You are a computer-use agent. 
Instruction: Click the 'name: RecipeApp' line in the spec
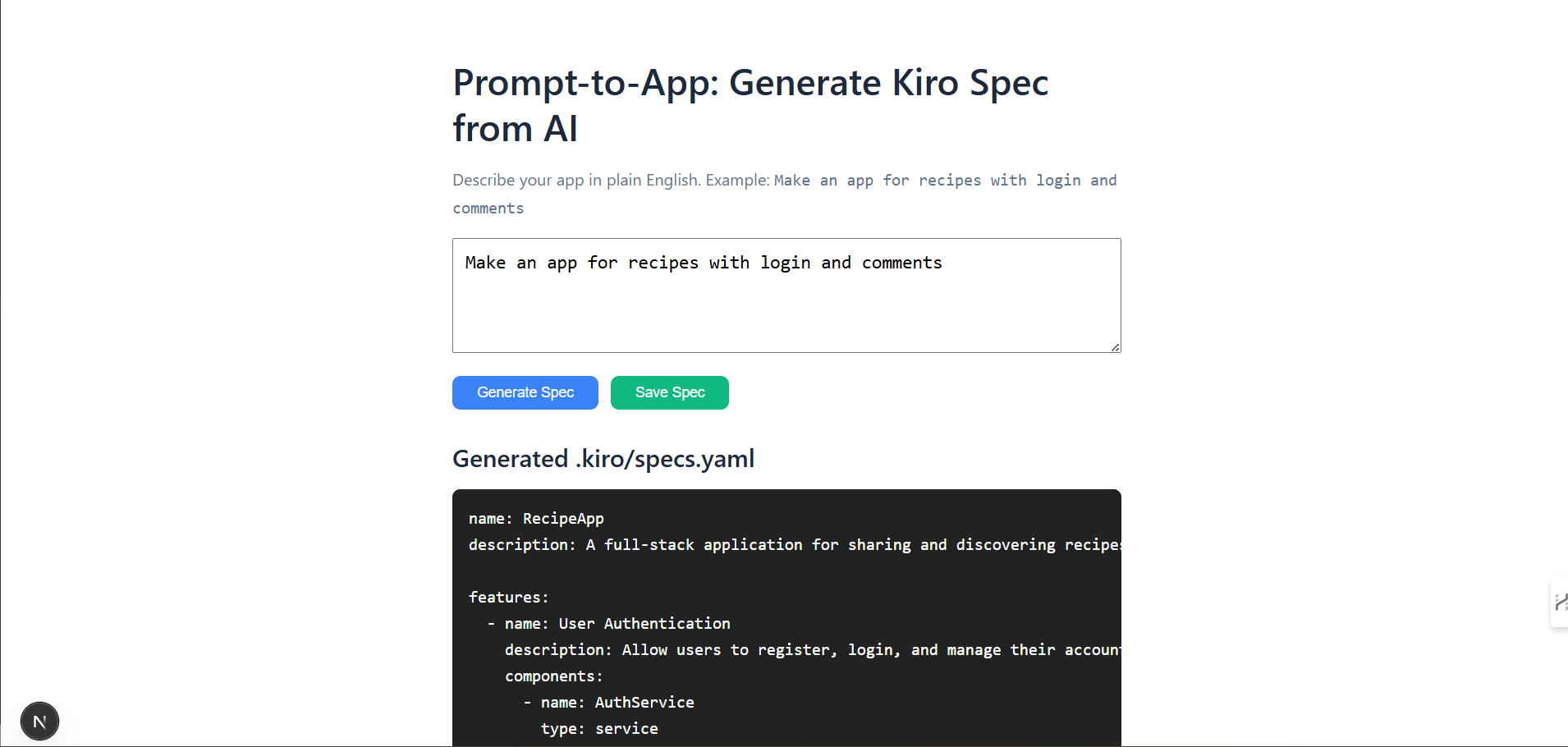pyautogui.click(x=536, y=519)
